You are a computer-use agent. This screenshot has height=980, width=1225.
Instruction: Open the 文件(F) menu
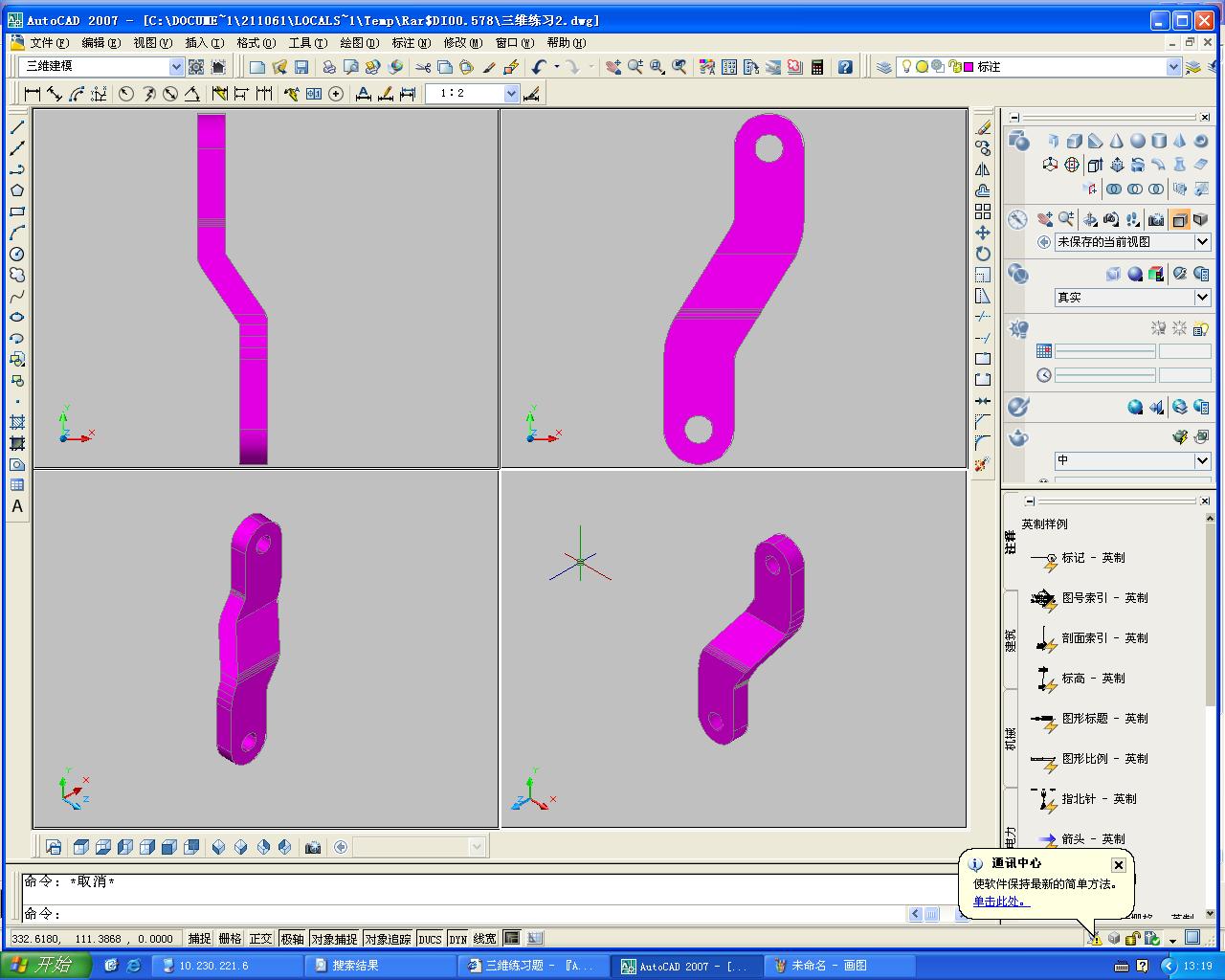pyautogui.click(x=49, y=43)
